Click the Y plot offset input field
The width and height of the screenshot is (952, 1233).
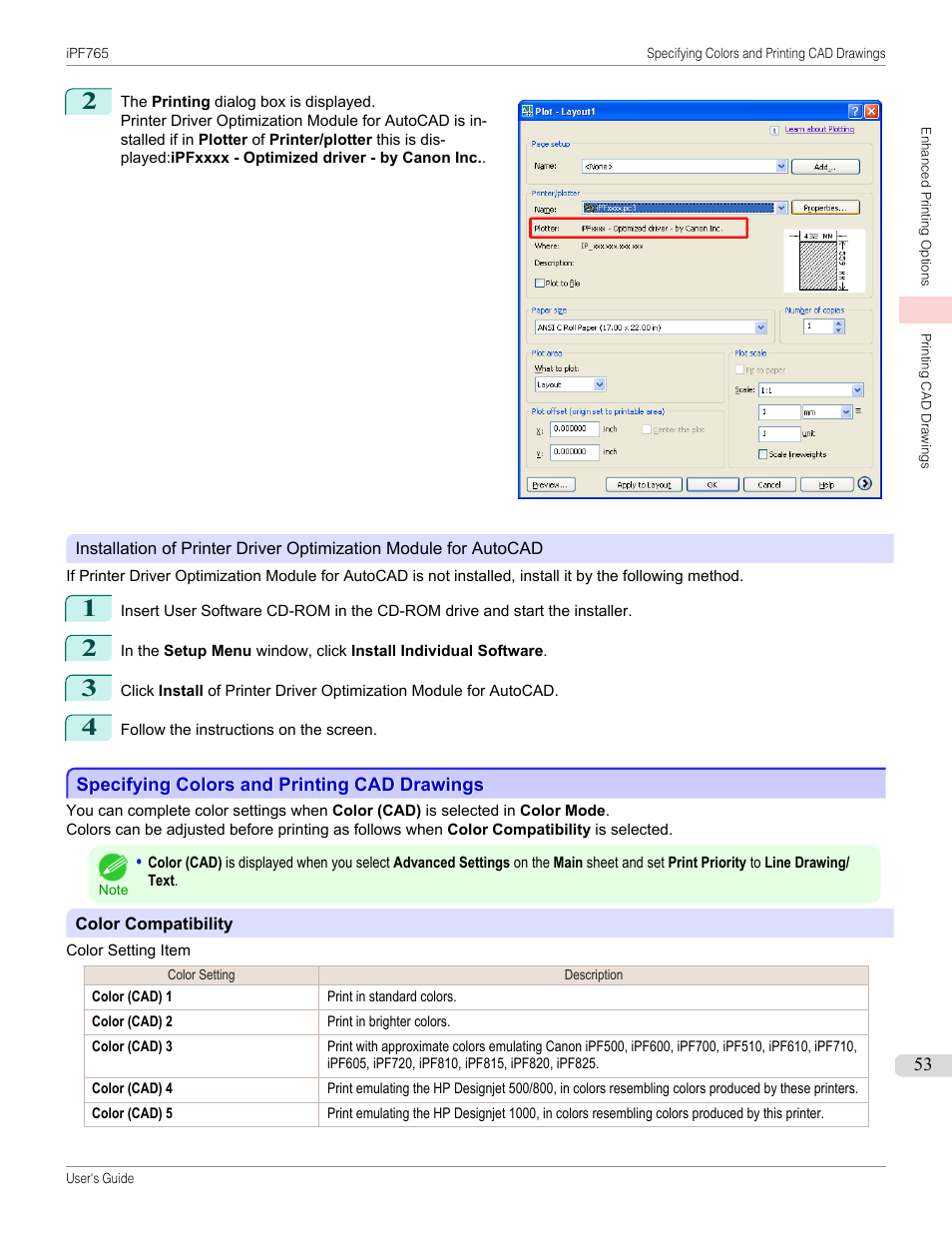click(575, 452)
